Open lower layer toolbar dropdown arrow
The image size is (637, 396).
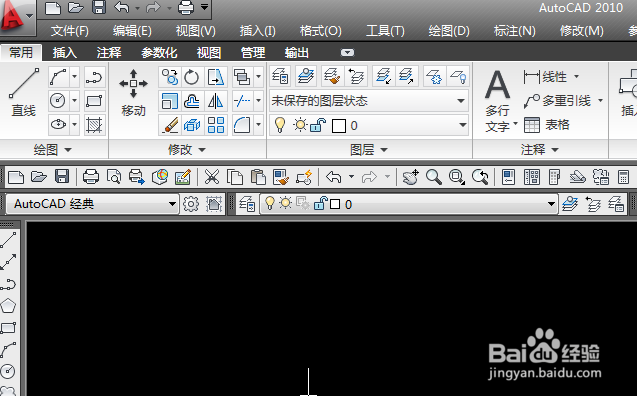tap(551, 203)
